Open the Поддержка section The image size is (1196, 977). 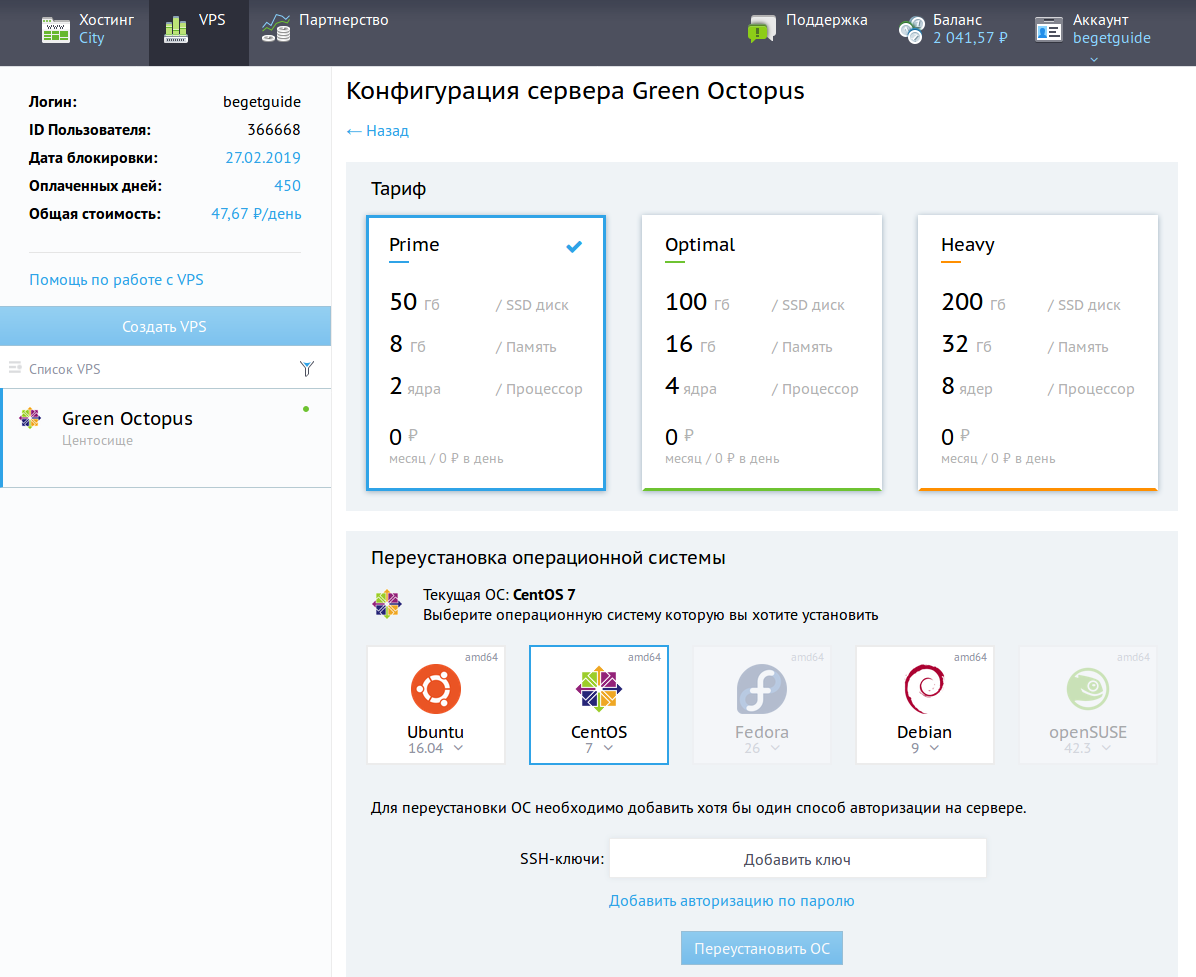(x=808, y=29)
